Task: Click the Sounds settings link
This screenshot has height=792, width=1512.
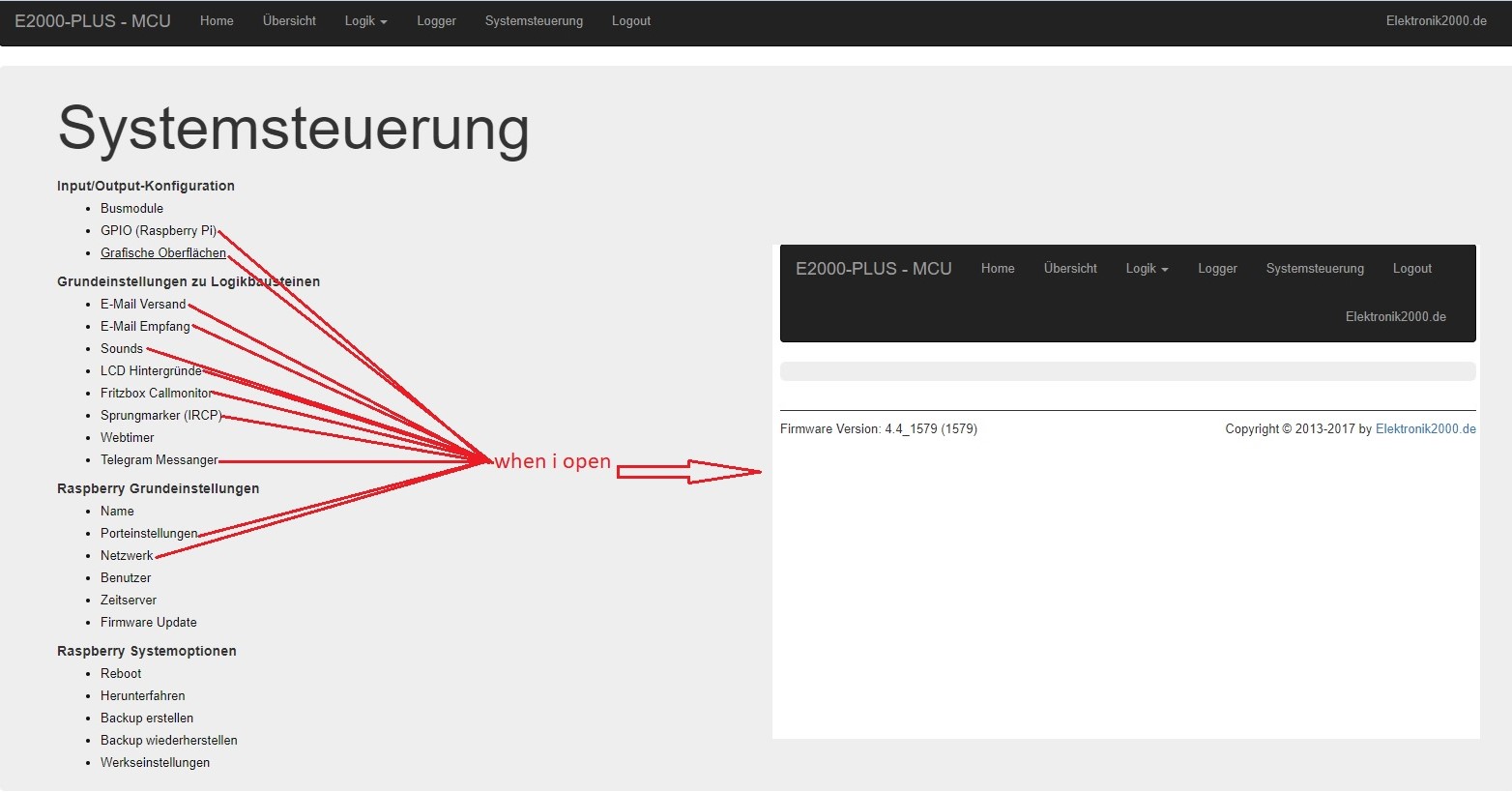Action: coord(121,349)
